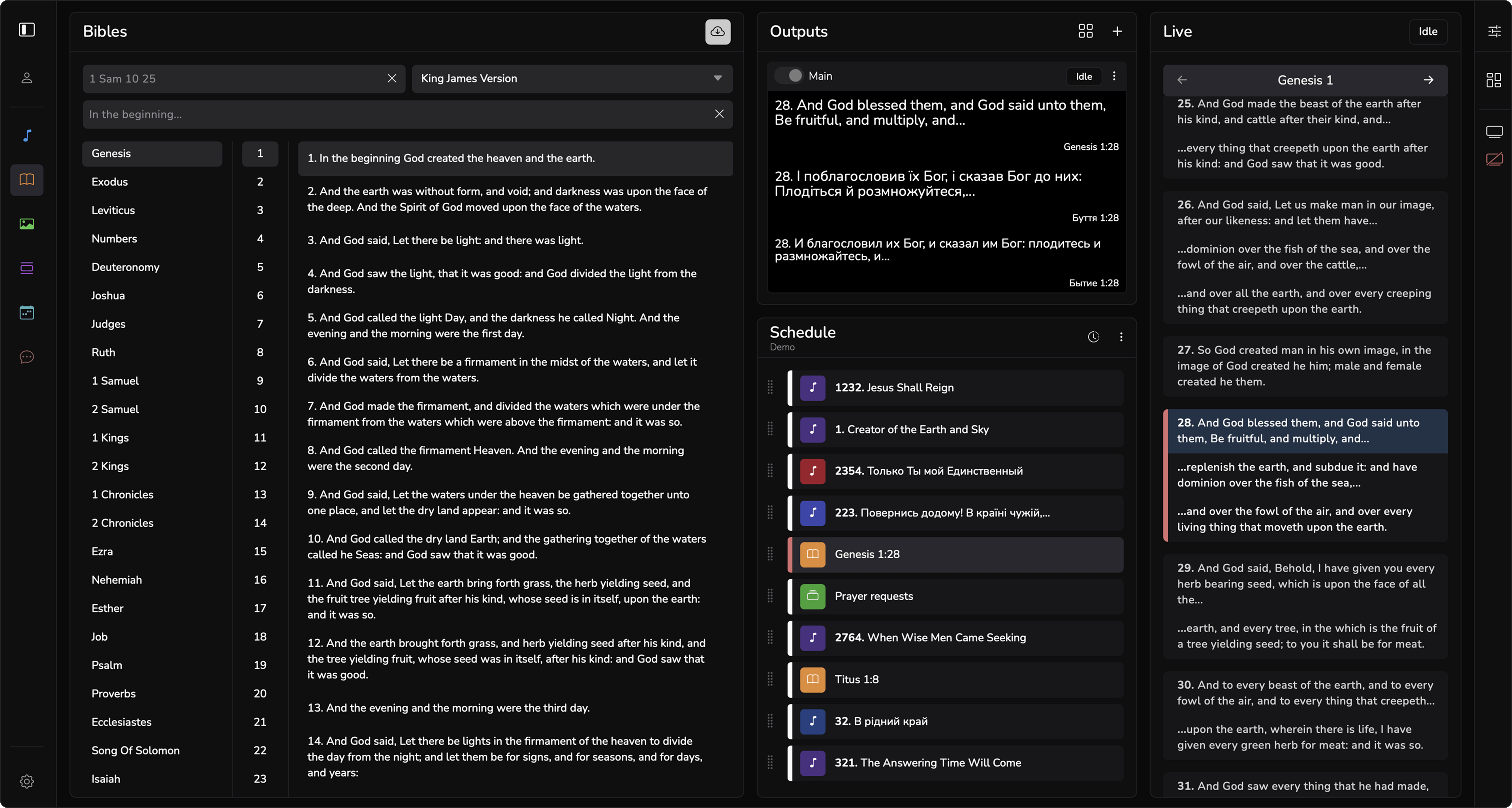Open schedule item Genesis 1:28
Viewport: 1512px width, 808px height.
click(x=955, y=554)
